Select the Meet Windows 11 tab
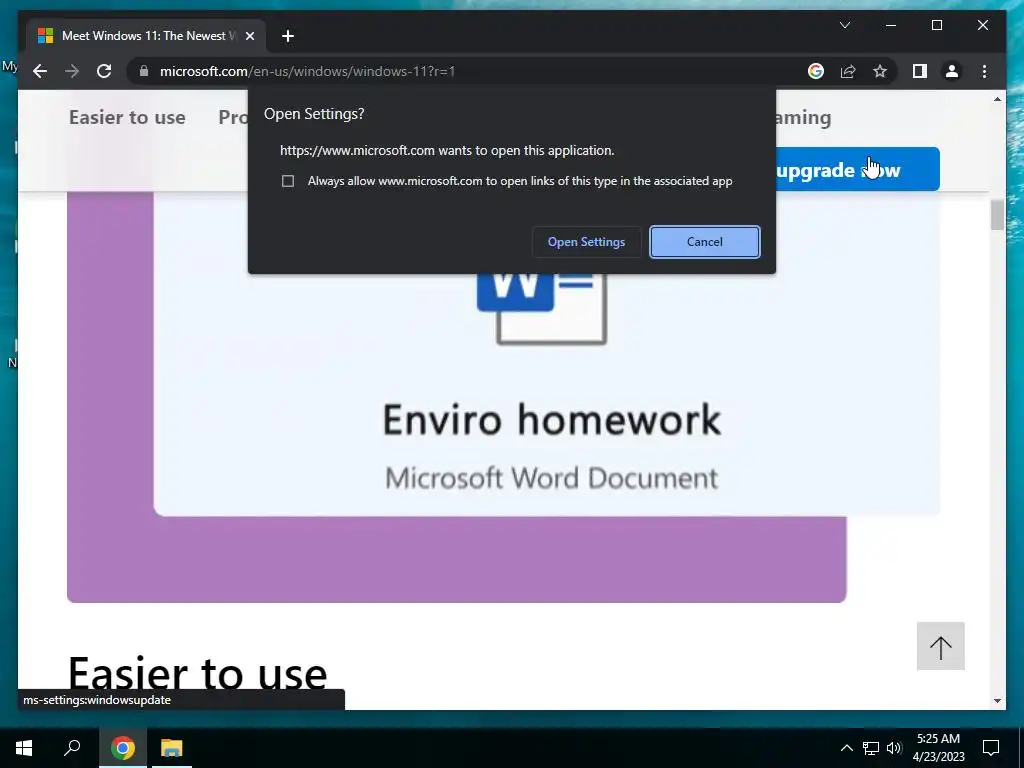The height and width of the screenshot is (768, 1024). (146, 36)
